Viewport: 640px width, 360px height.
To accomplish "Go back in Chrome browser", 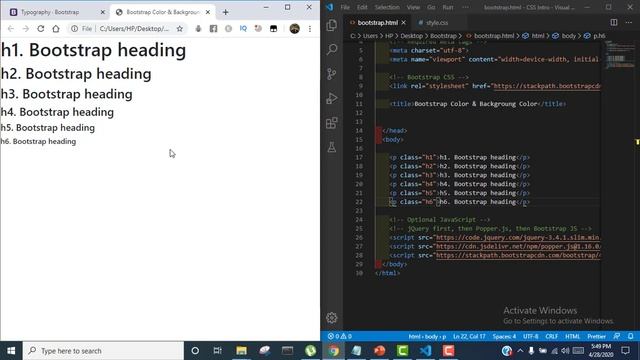I will pyautogui.click(x=11, y=29).
